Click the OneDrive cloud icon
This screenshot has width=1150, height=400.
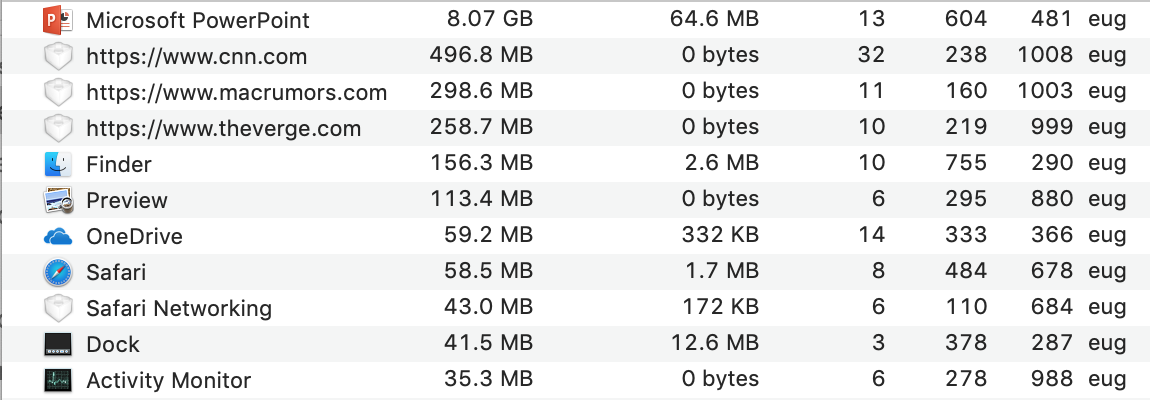[58, 236]
